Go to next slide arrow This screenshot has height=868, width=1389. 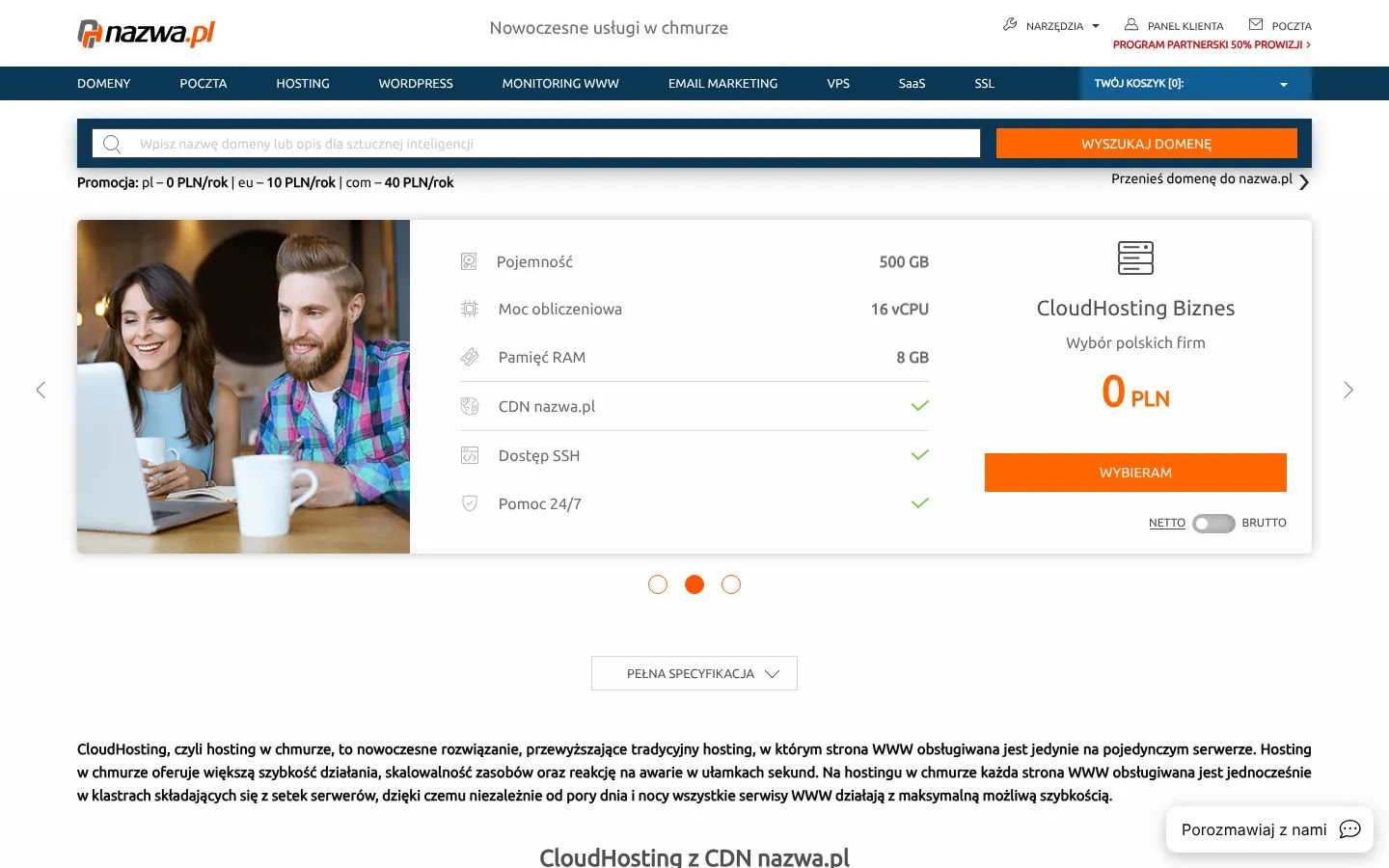1348,390
